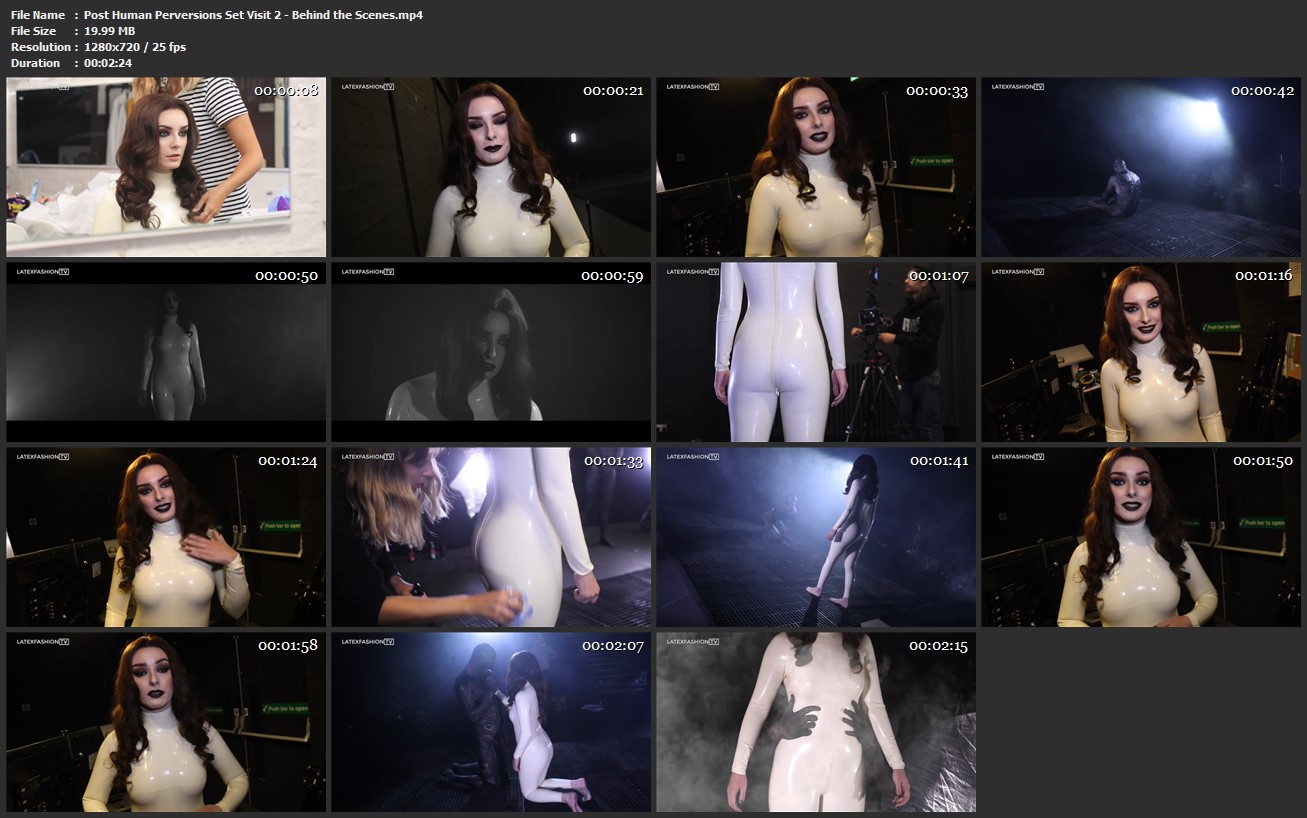Select the foggy frame at 00:00:50
Viewport: 1307px width, 818px height.
[x=166, y=352]
